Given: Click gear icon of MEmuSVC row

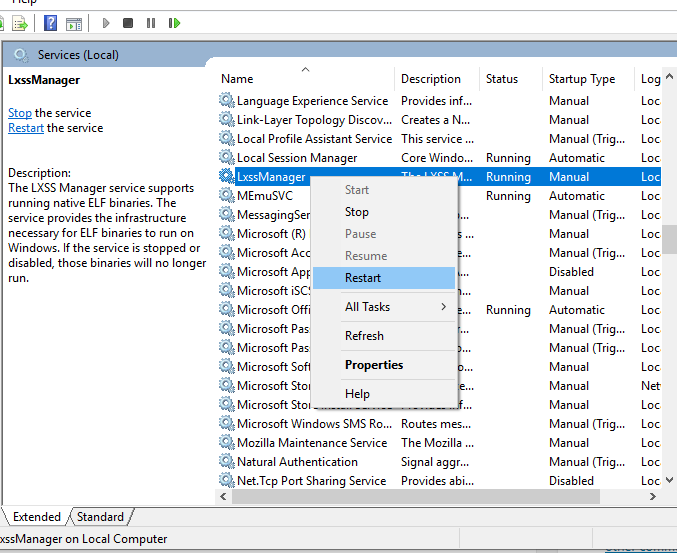Looking at the screenshot, I should pyautogui.click(x=226, y=195).
